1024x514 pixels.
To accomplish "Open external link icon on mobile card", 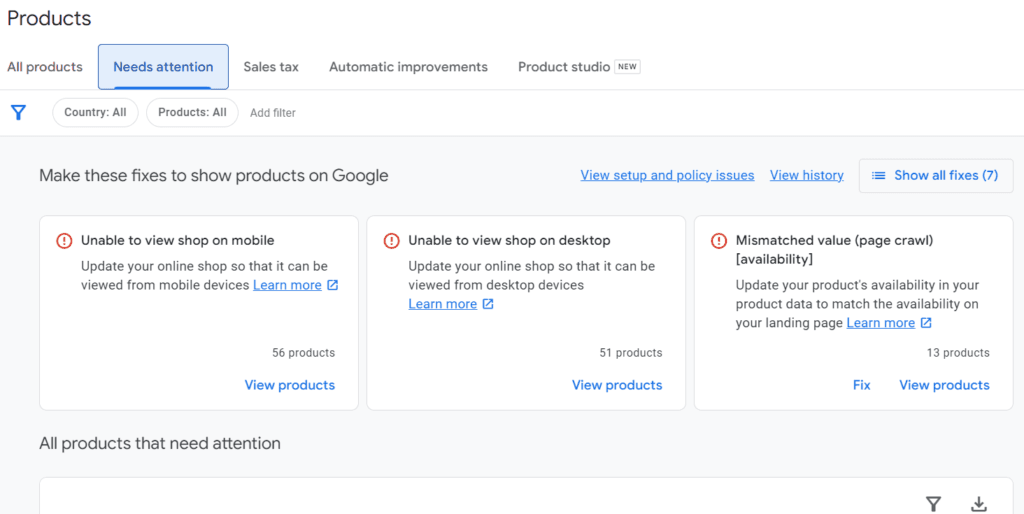I will click(332, 285).
